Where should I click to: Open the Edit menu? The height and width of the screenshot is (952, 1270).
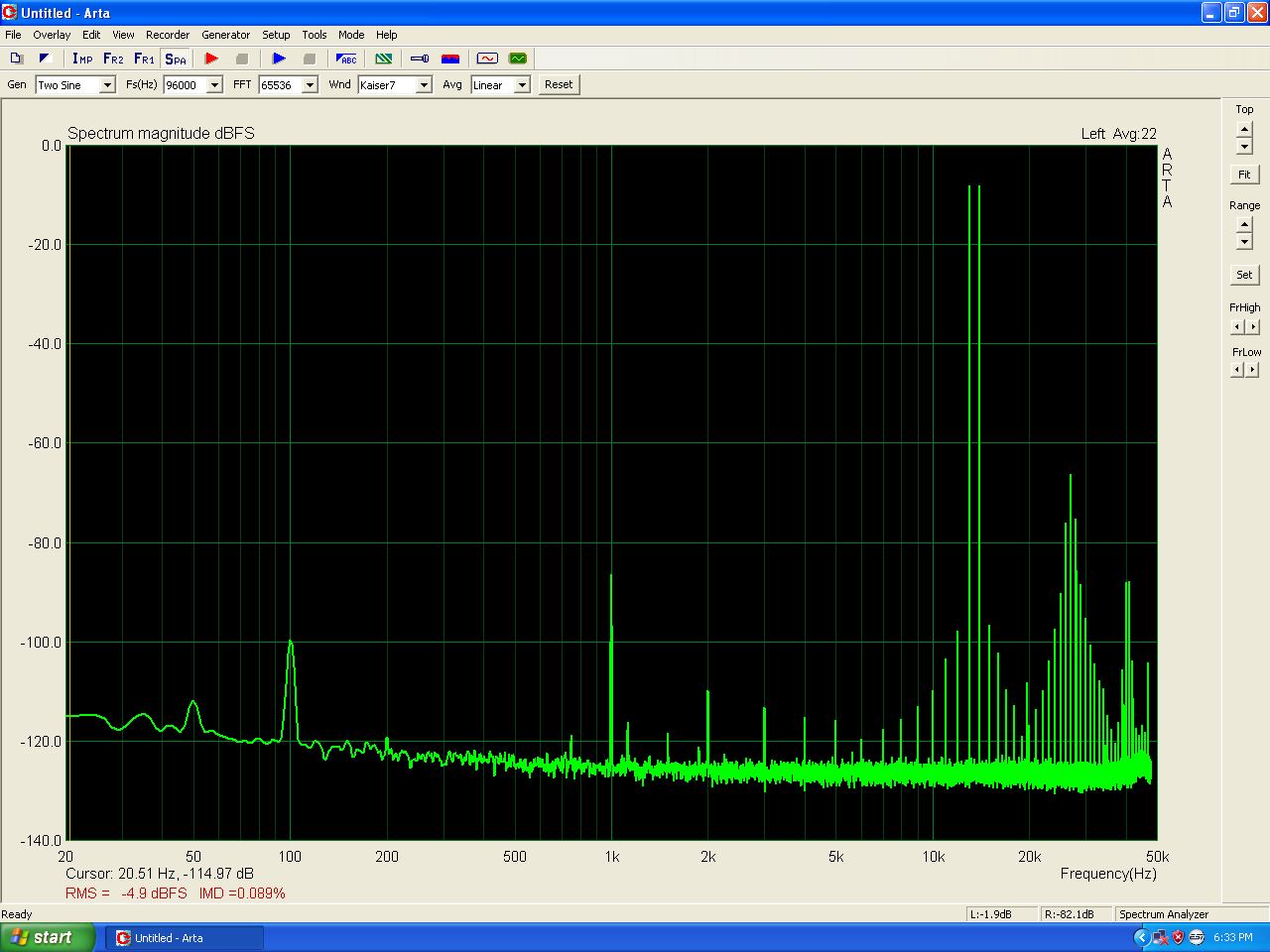click(91, 35)
